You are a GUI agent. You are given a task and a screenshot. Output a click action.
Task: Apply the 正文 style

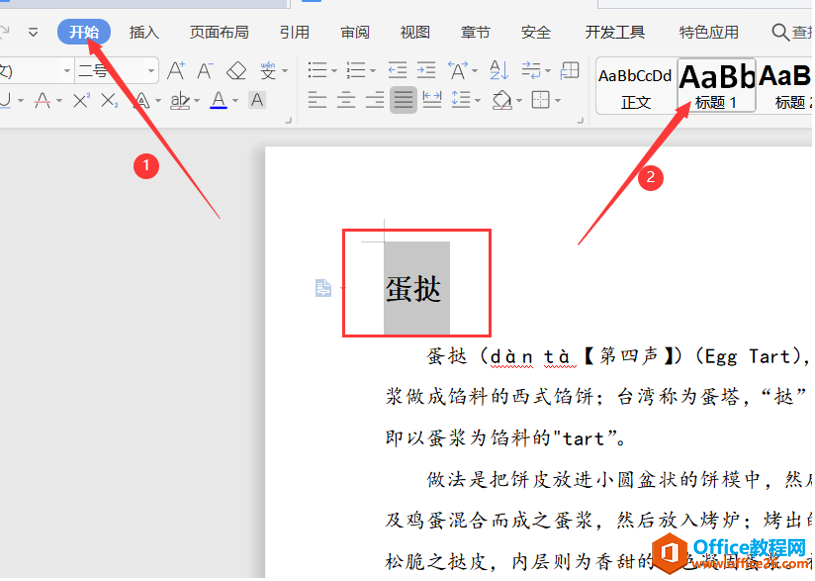pos(636,86)
